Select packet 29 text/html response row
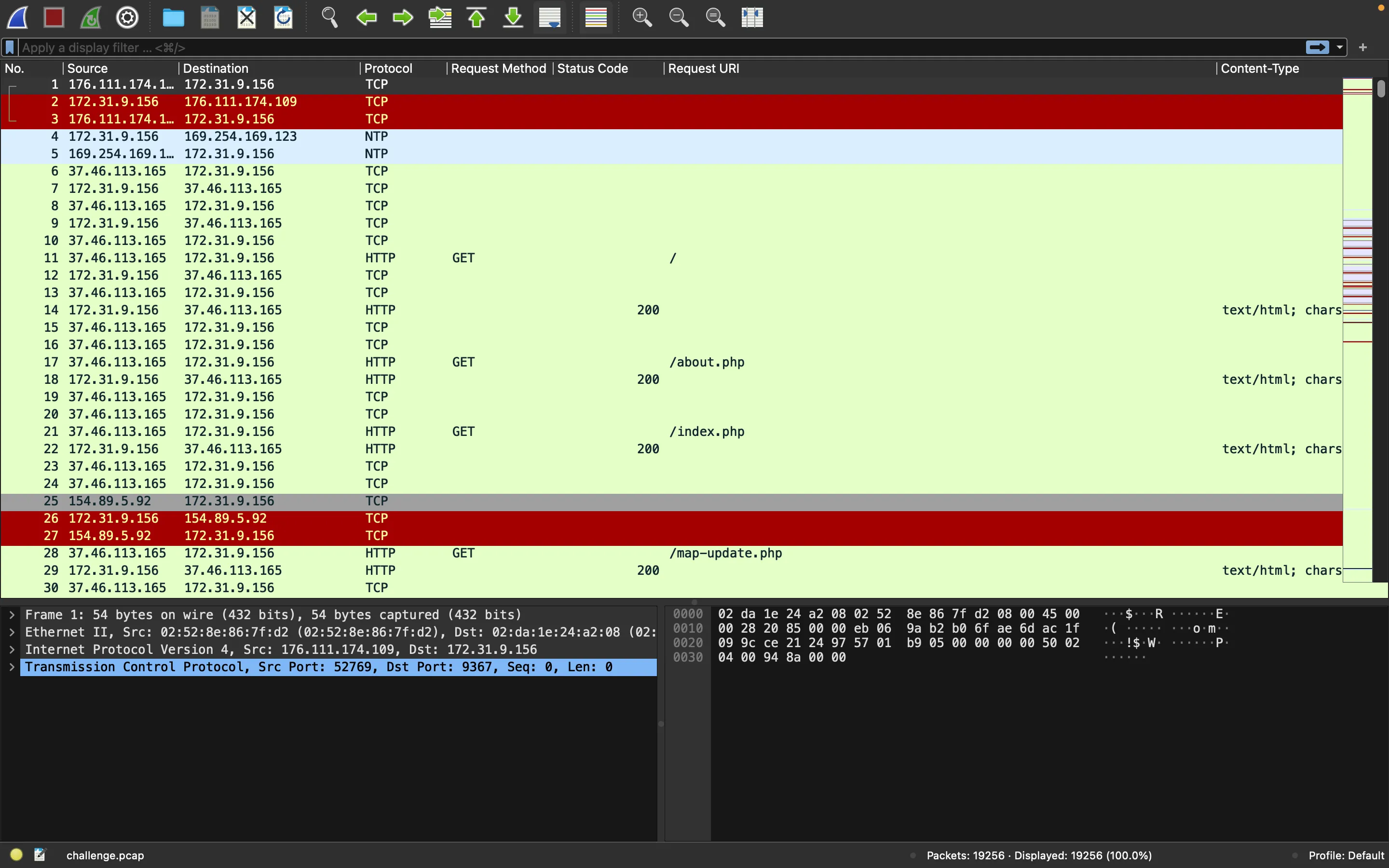Image resolution: width=1389 pixels, height=868 pixels. coord(671,570)
